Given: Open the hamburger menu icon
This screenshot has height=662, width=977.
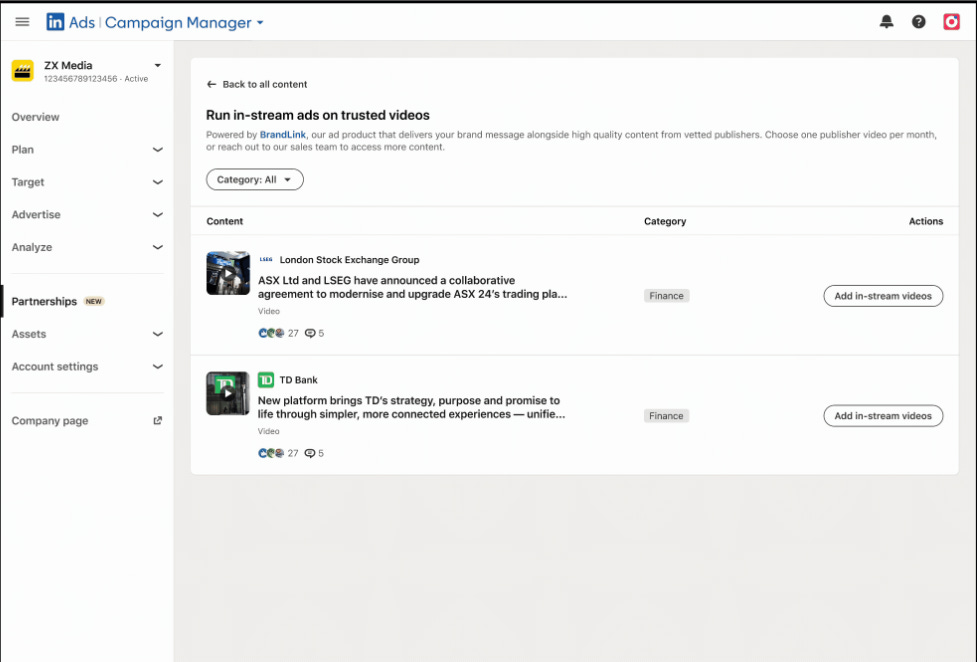Looking at the screenshot, I should pyautogui.click(x=22, y=22).
